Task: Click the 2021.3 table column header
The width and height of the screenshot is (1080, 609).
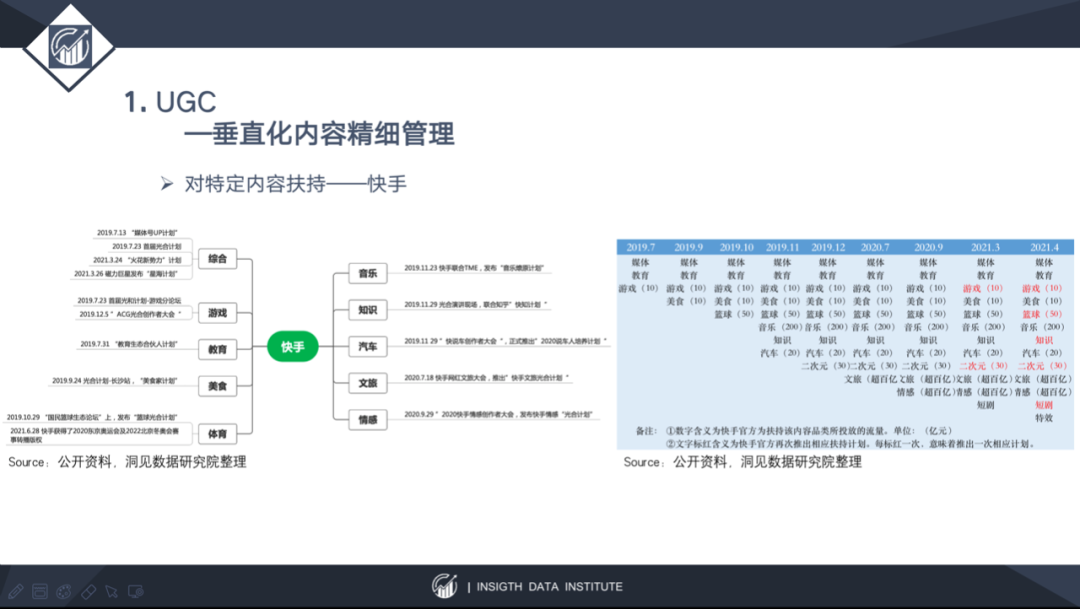Action: pyautogui.click(x=986, y=247)
